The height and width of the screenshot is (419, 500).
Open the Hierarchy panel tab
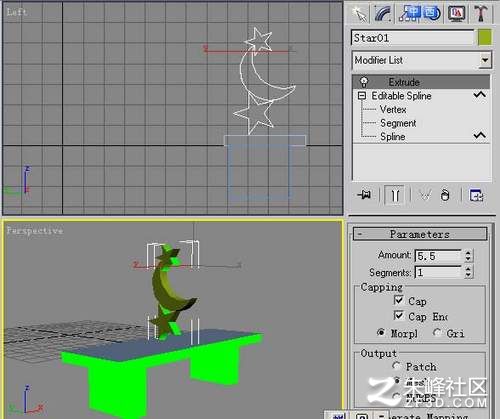click(419, 14)
